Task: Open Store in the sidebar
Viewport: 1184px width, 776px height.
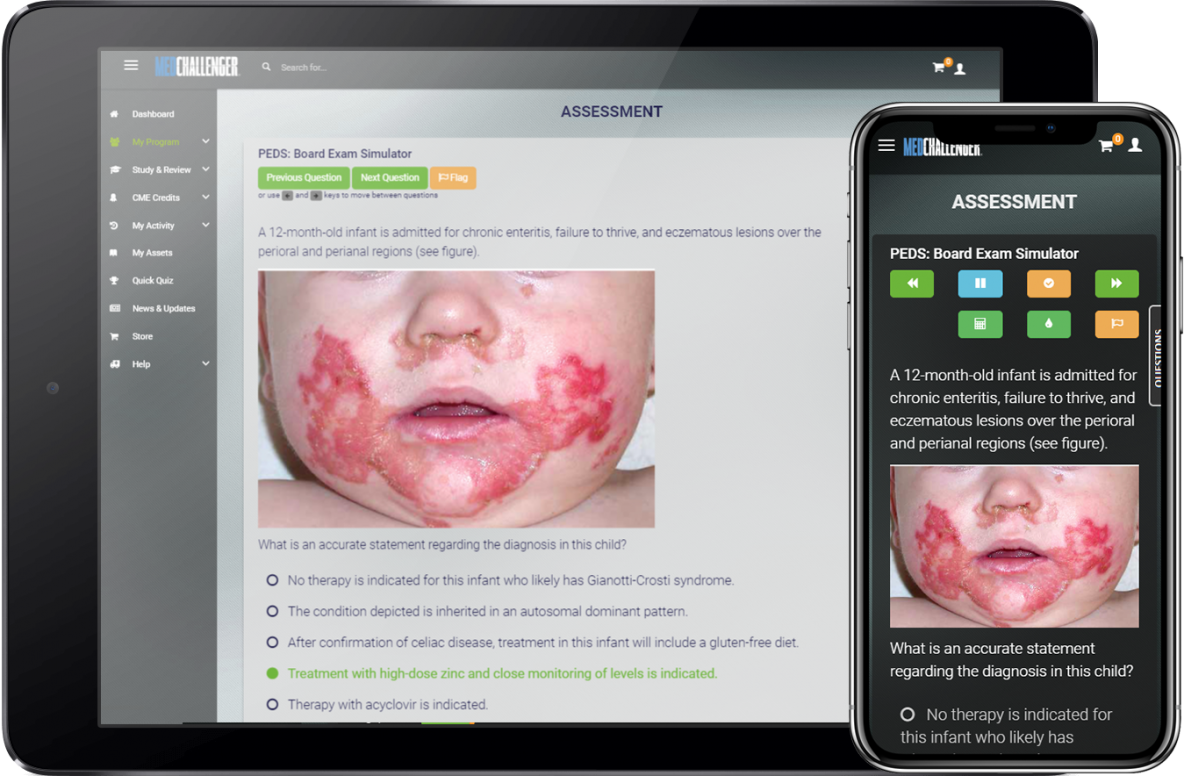Action: pyautogui.click(x=142, y=337)
